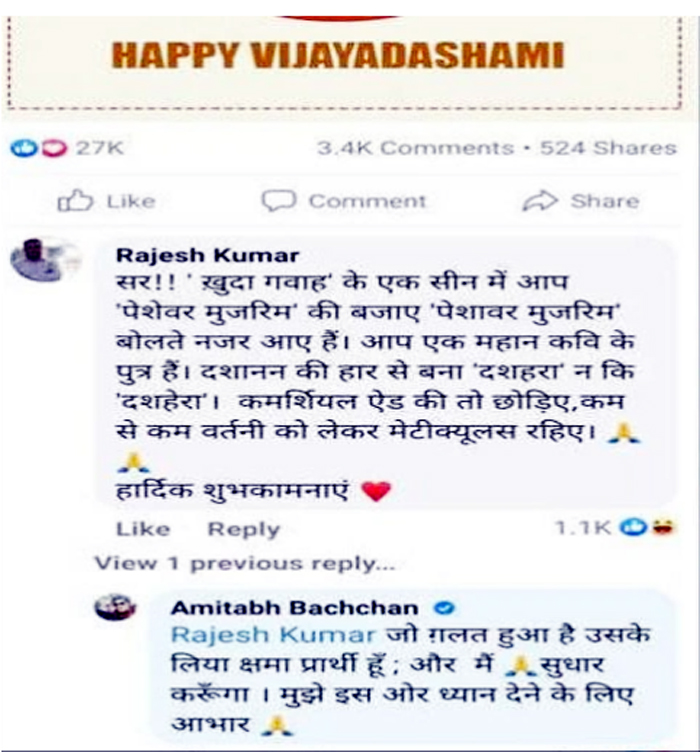Viewport: 700px width, 752px height.
Task: Click the Rajesh Kumar mention in the reply
Action: pyautogui.click(x=273, y=634)
